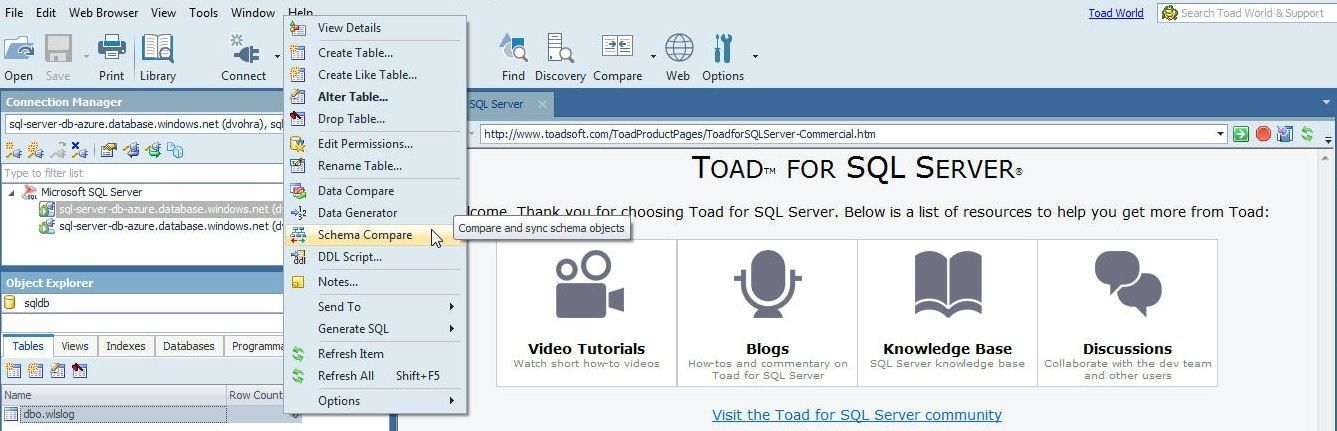Click the first new-connection icon in Connection Manager
Screen dimensions: 1337x431
pos(13,151)
